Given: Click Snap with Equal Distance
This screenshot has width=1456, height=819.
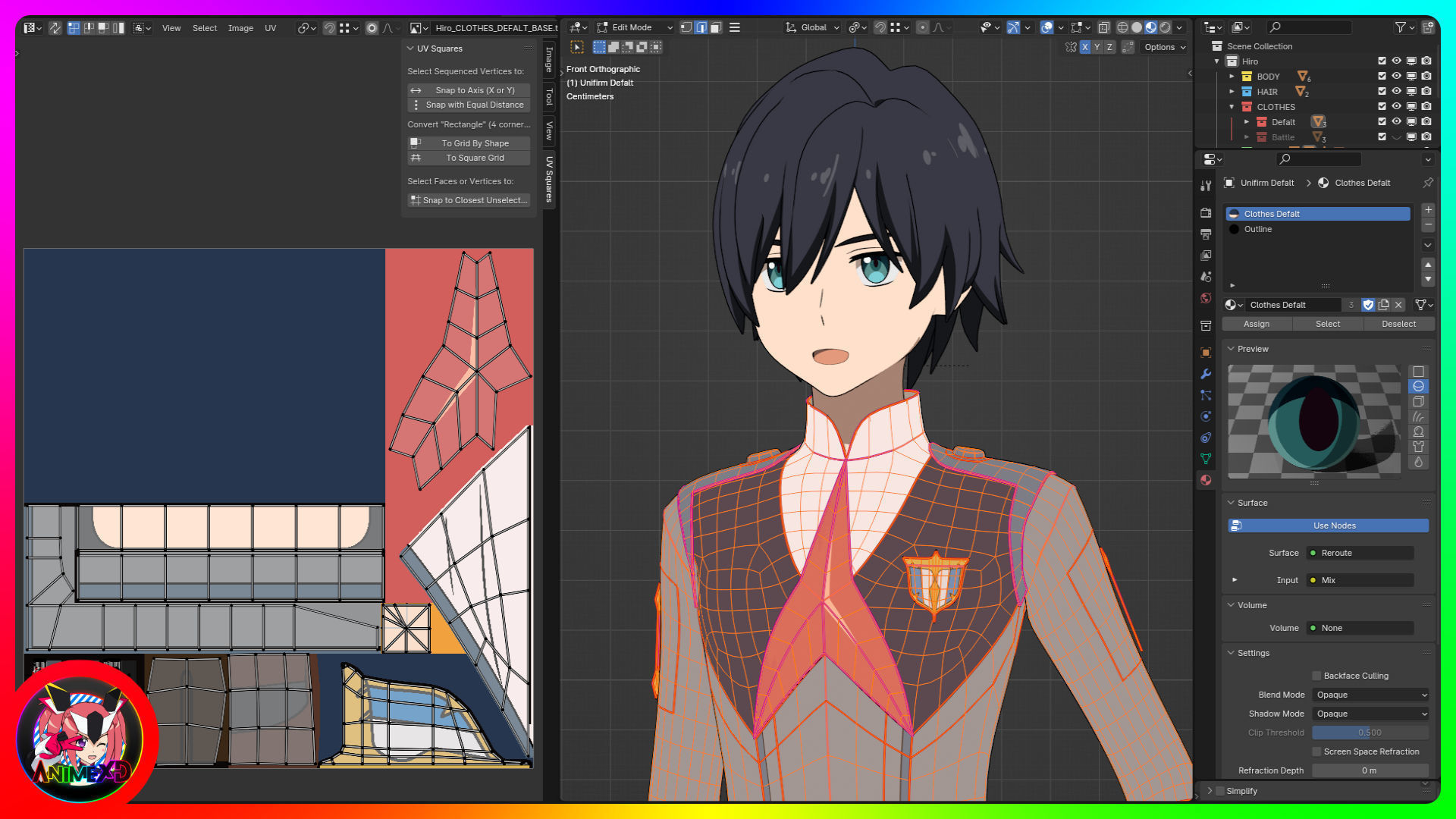Looking at the screenshot, I should click(469, 105).
